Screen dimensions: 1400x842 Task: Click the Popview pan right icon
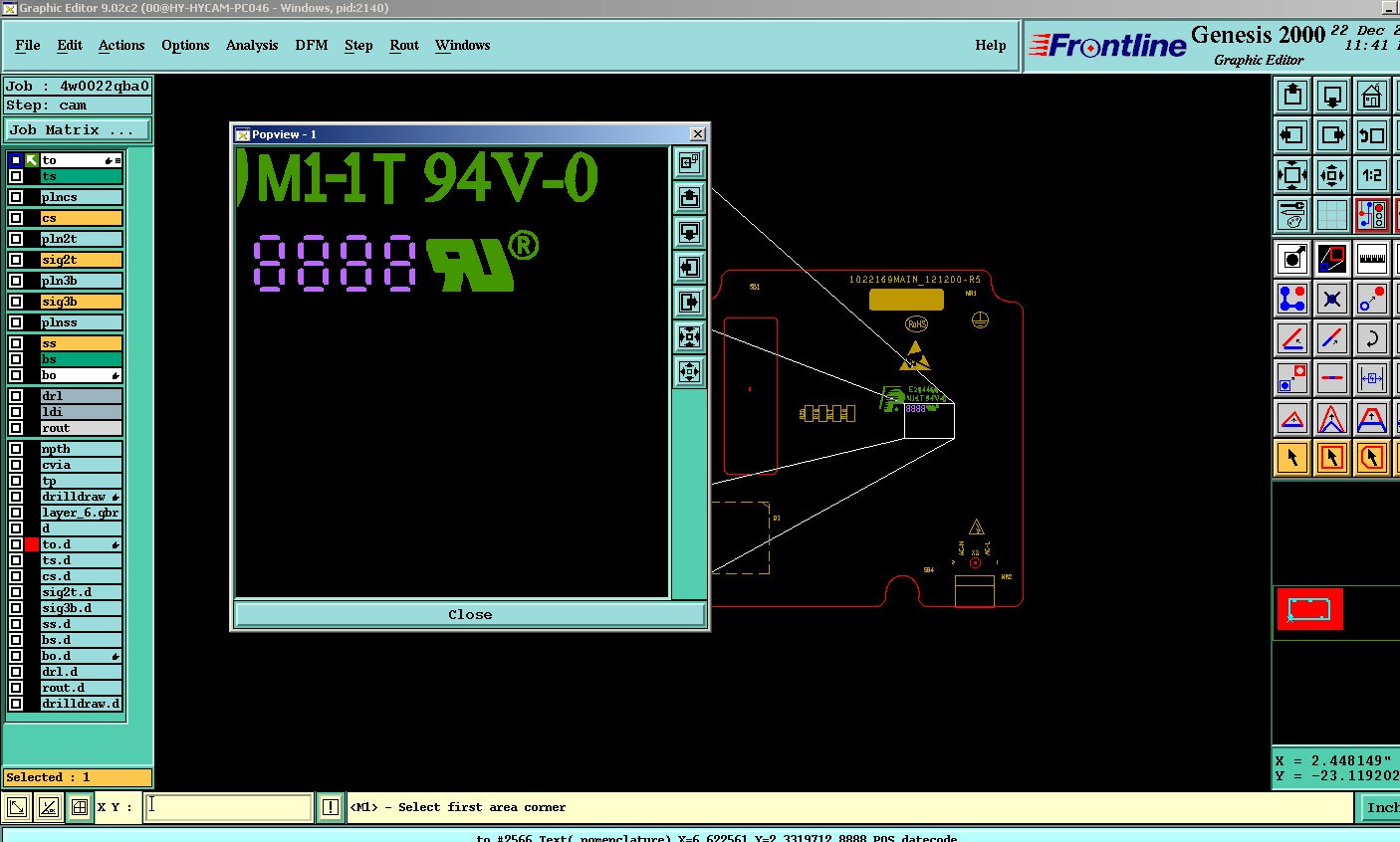click(689, 302)
